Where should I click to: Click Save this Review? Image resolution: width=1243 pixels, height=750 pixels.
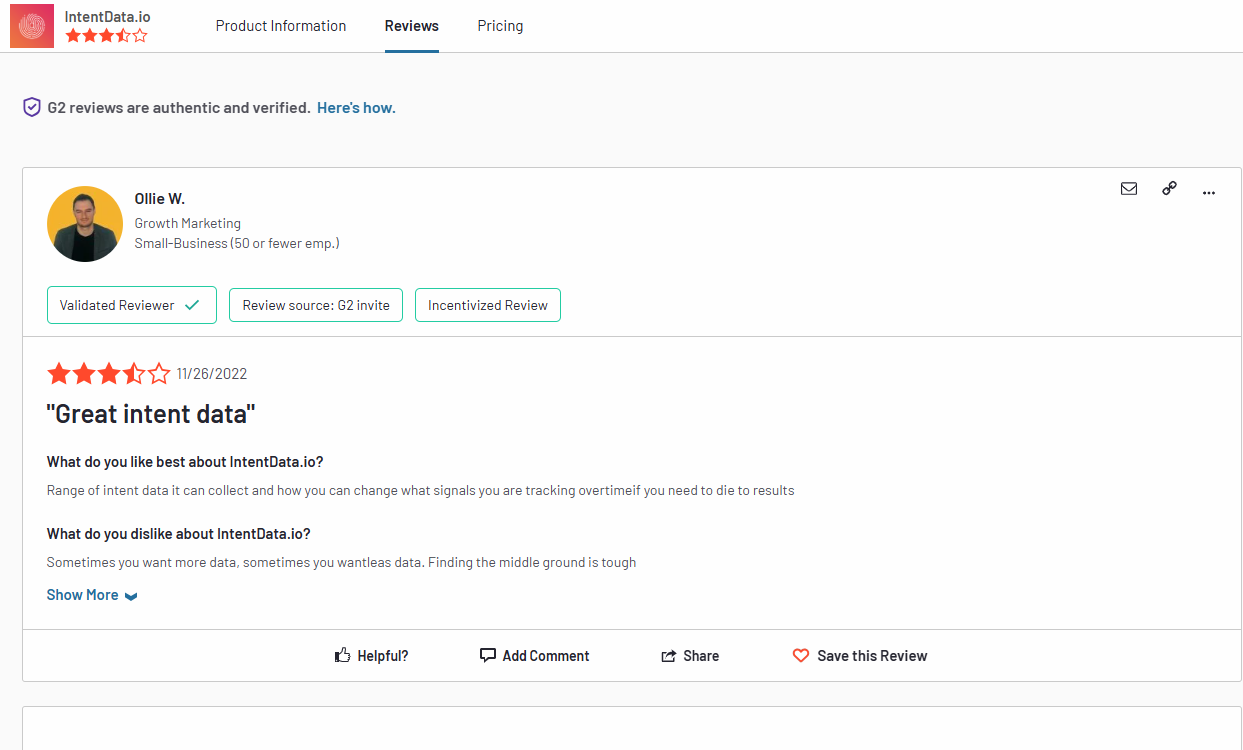[860, 656]
